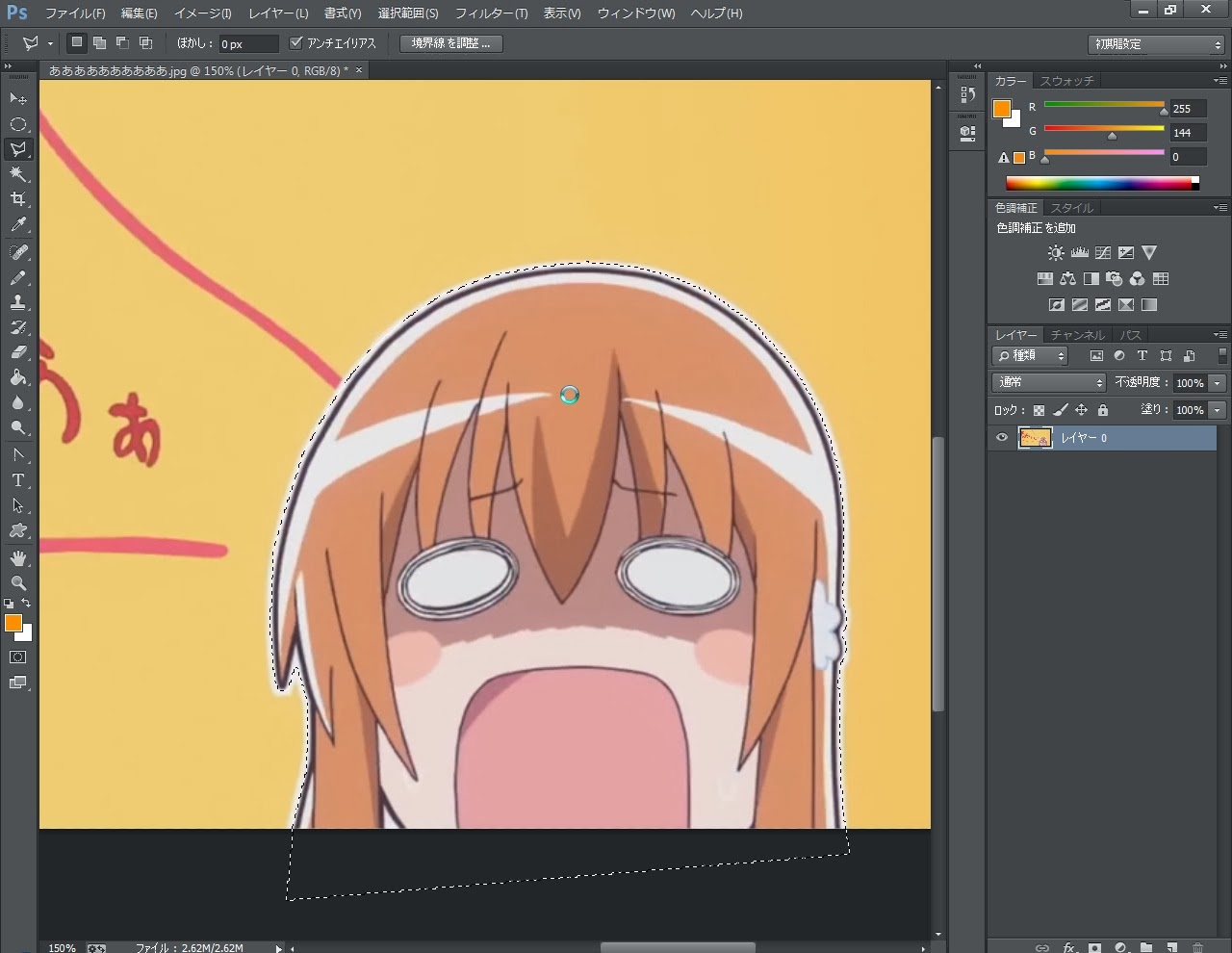
Task: Open the Color panel options menu
Action: pos(1219,81)
